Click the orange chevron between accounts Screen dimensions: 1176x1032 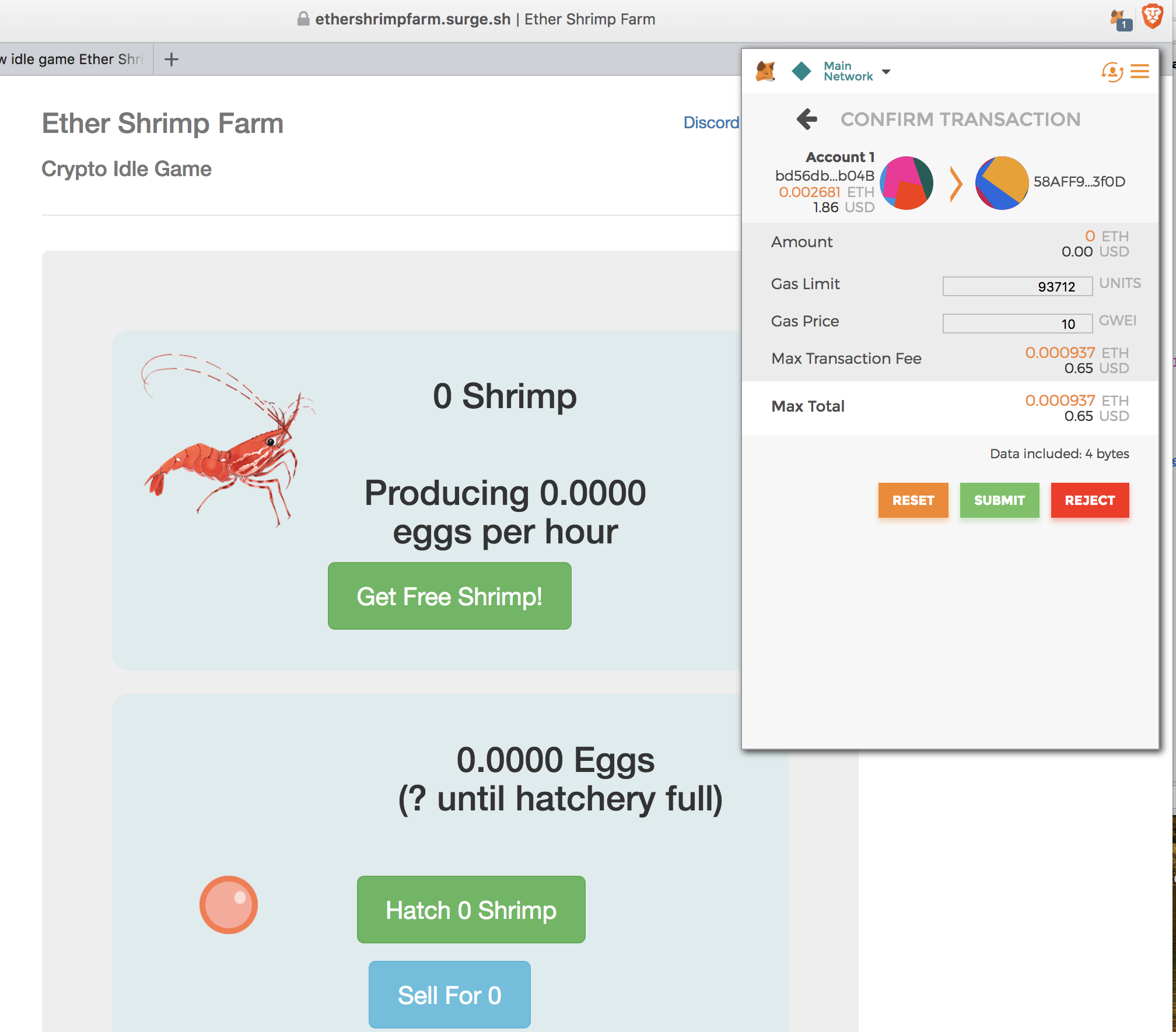click(955, 184)
